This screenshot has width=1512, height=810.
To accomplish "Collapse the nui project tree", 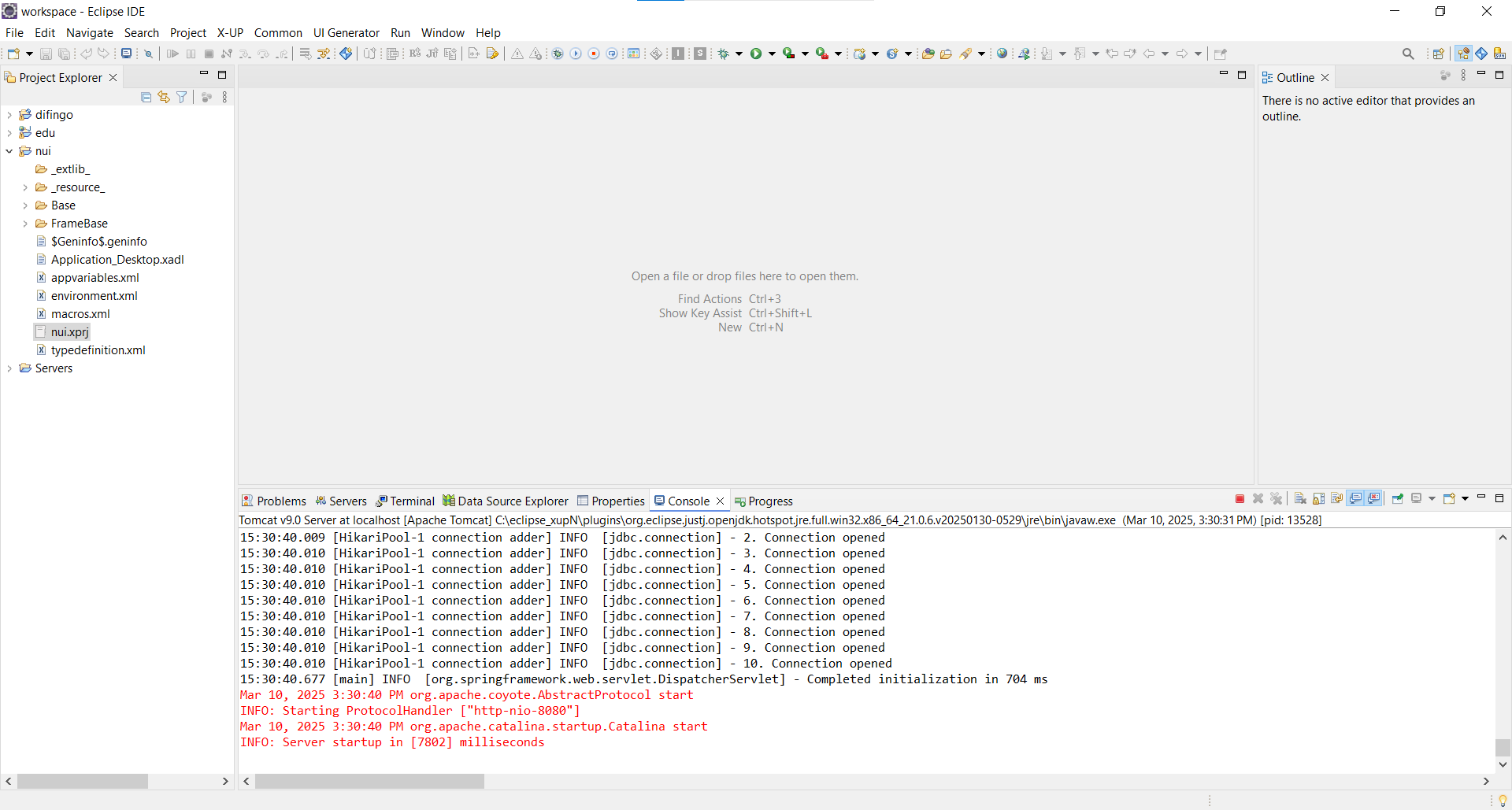I will [9, 151].
